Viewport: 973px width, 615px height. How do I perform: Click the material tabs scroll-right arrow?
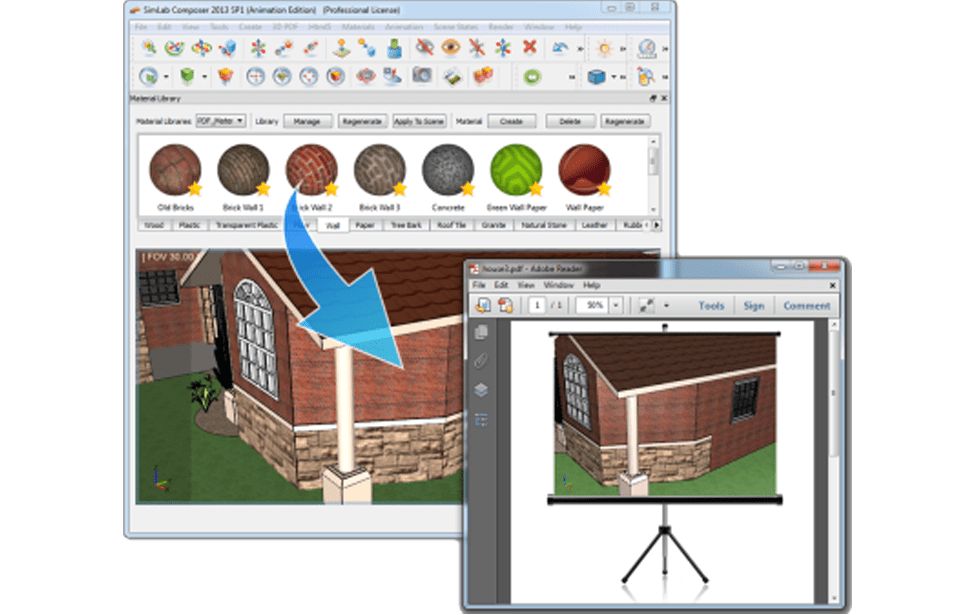click(x=657, y=225)
